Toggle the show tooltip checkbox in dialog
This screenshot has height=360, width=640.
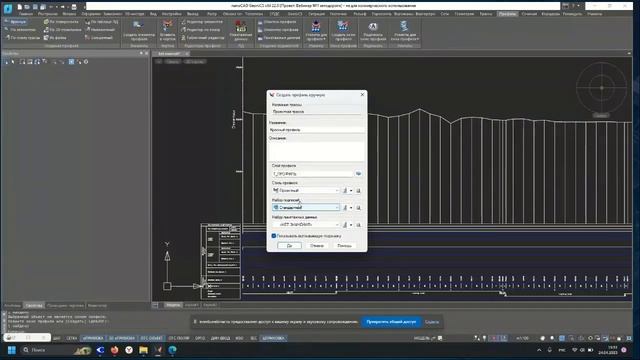pyautogui.click(x=274, y=236)
